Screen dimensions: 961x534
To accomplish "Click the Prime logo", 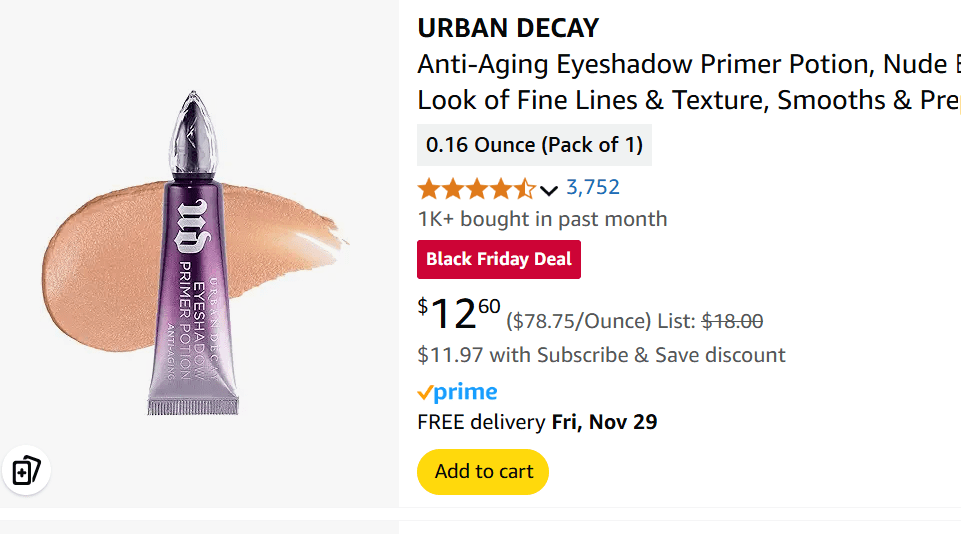I will tap(457, 392).
